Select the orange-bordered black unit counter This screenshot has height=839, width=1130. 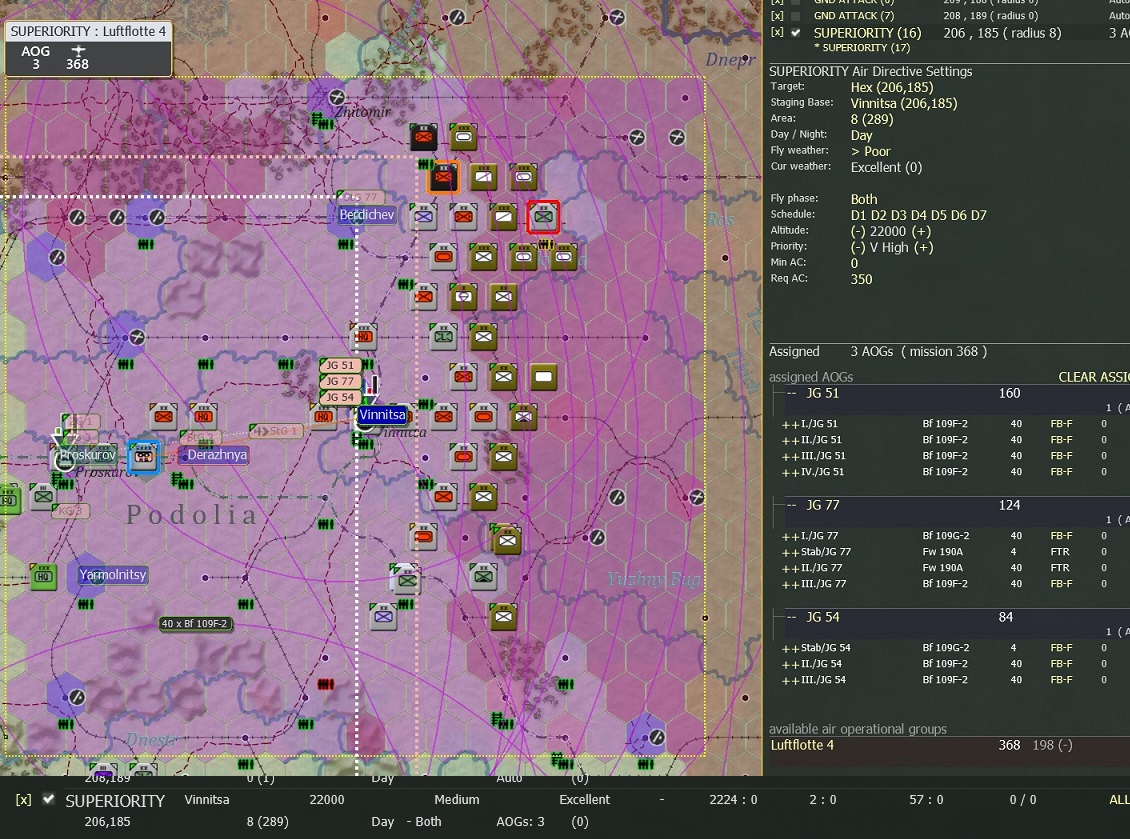tap(443, 177)
